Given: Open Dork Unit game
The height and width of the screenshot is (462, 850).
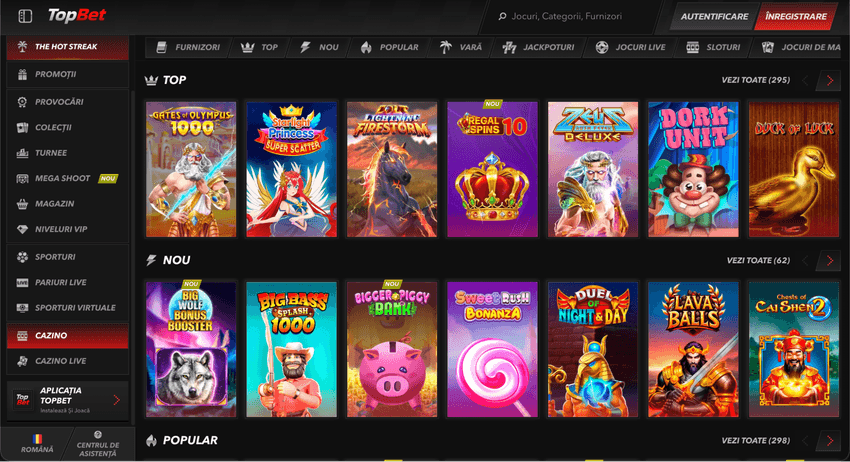Looking at the screenshot, I should [693, 169].
